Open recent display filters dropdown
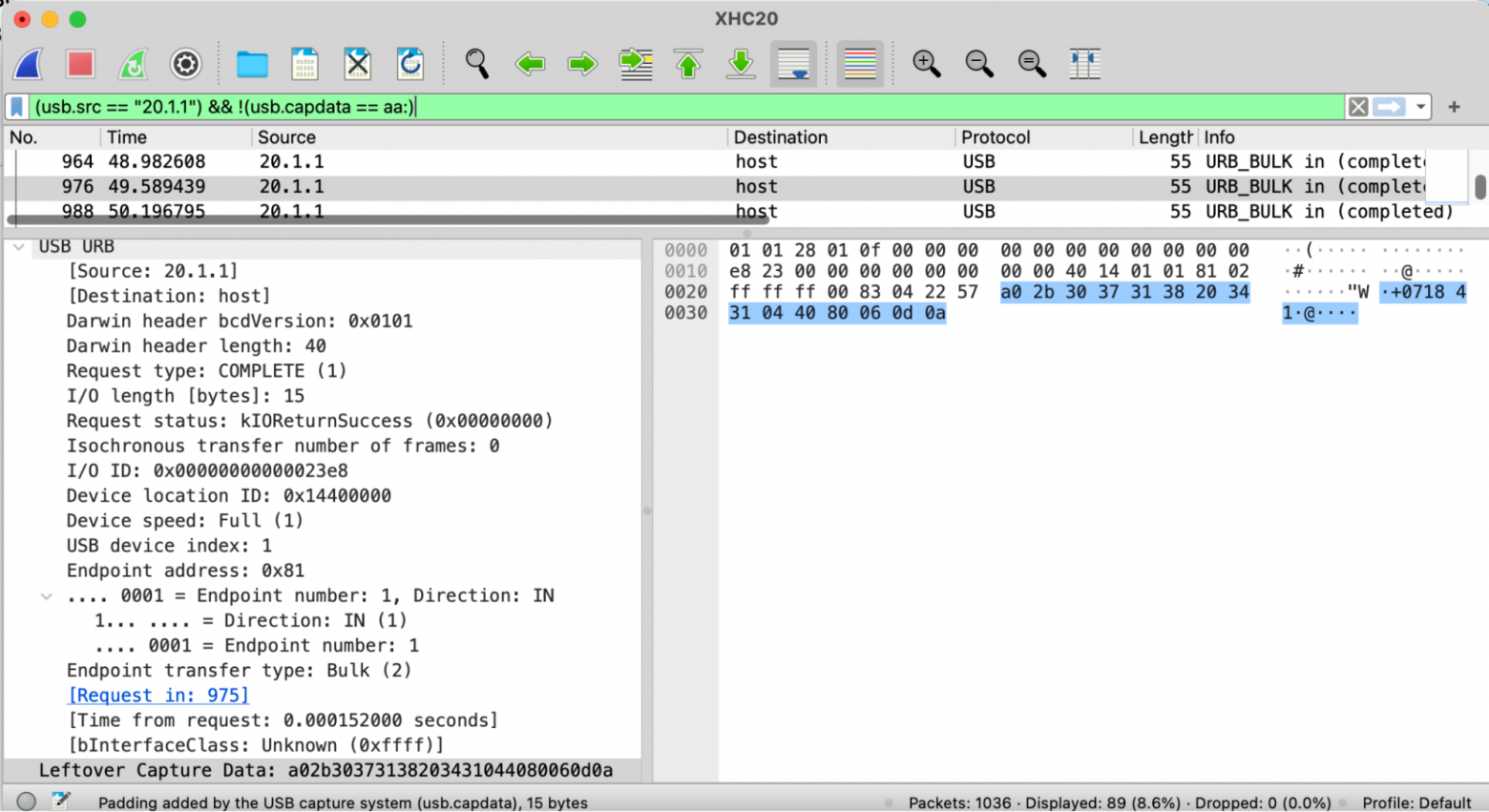1489x812 pixels. (1421, 107)
